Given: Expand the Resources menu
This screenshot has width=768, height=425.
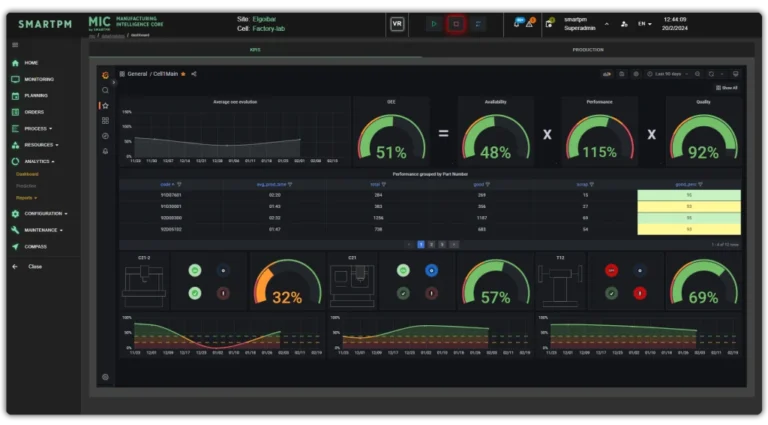Looking at the screenshot, I should (35, 145).
